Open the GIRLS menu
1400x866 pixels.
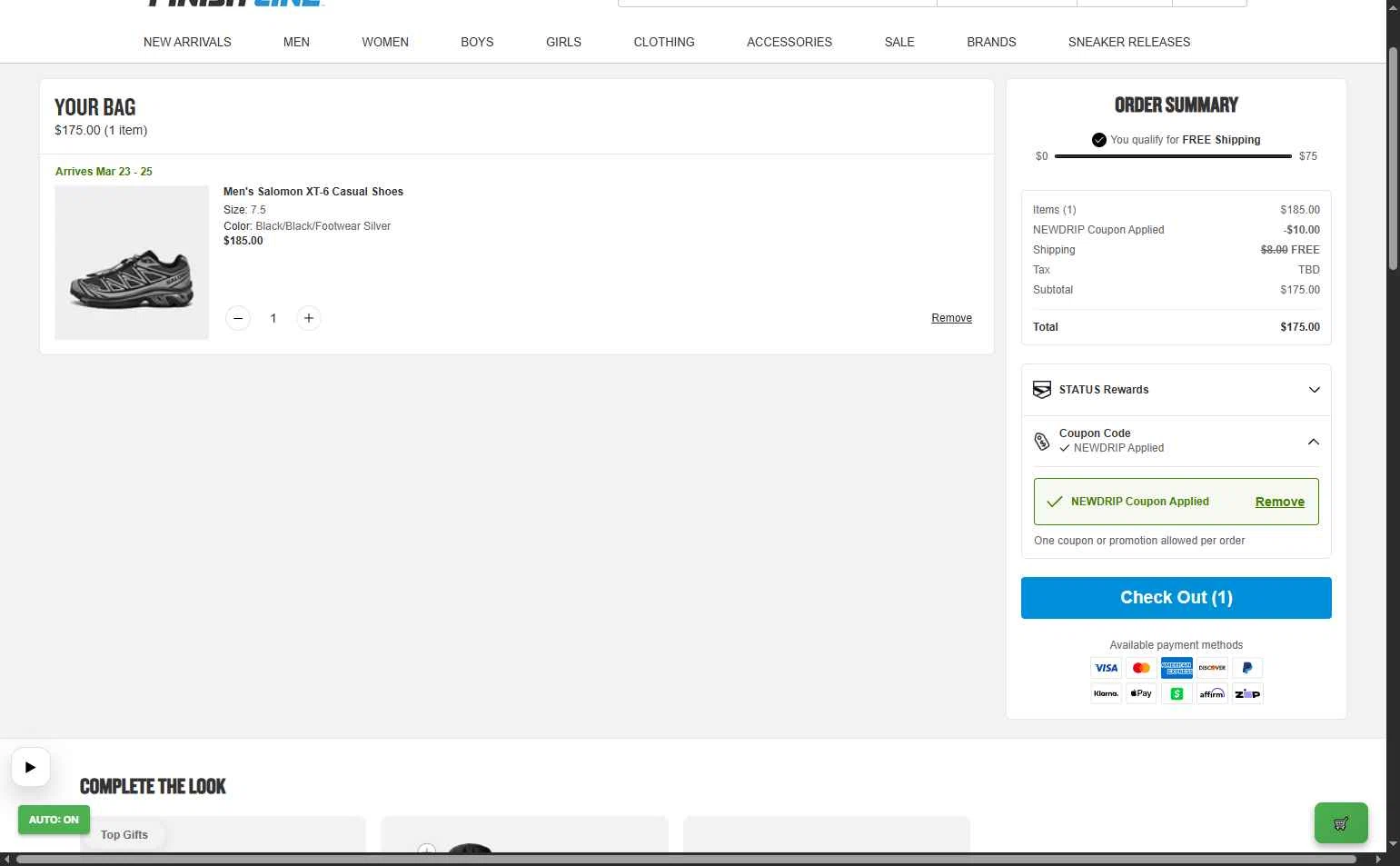click(563, 42)
